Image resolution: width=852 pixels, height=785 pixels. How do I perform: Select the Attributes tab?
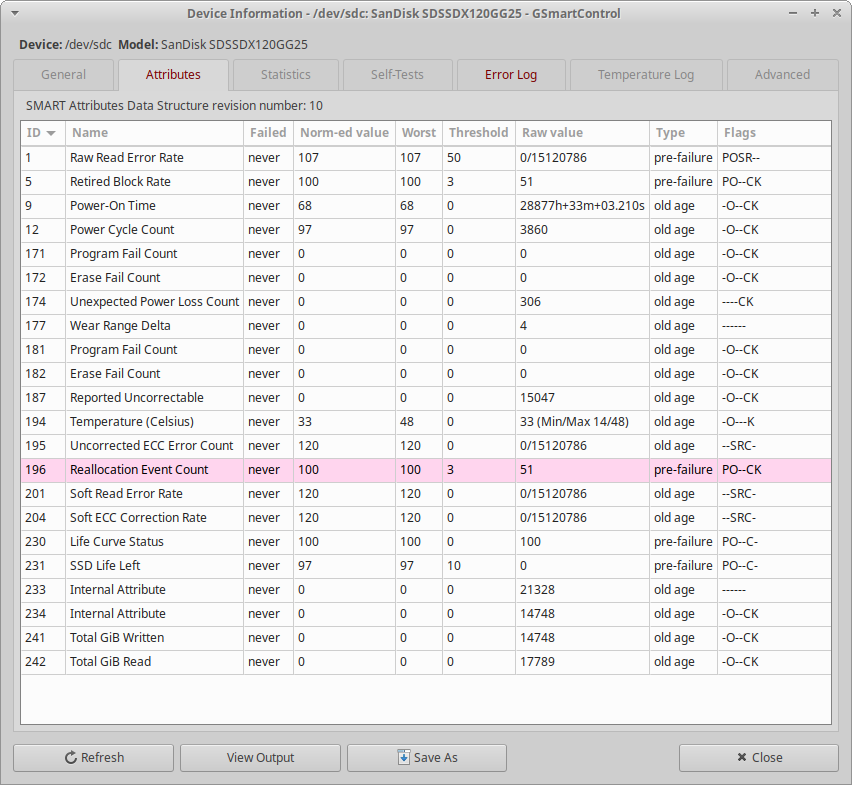point(173,75)
